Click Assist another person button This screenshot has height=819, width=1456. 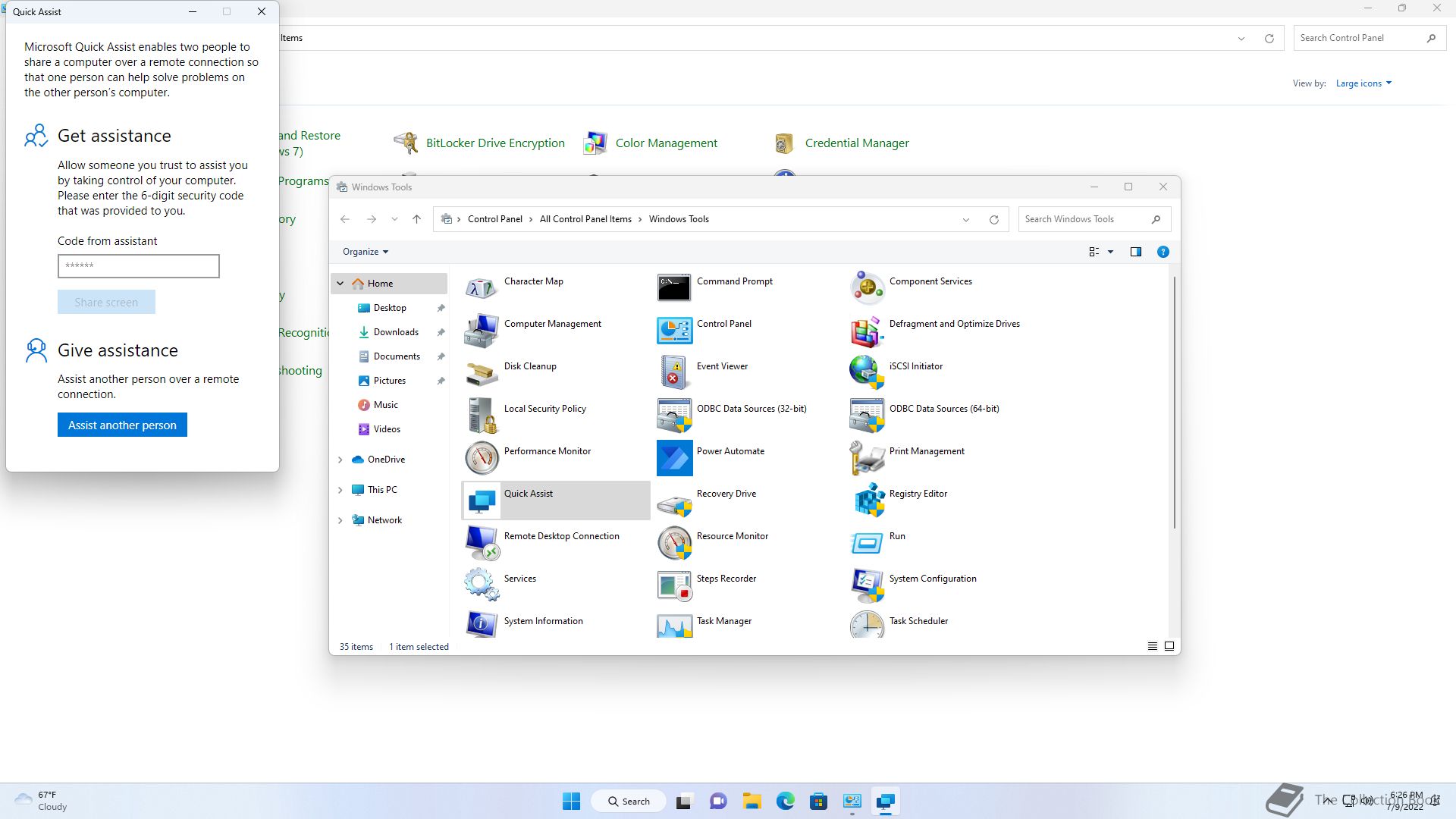122,425
